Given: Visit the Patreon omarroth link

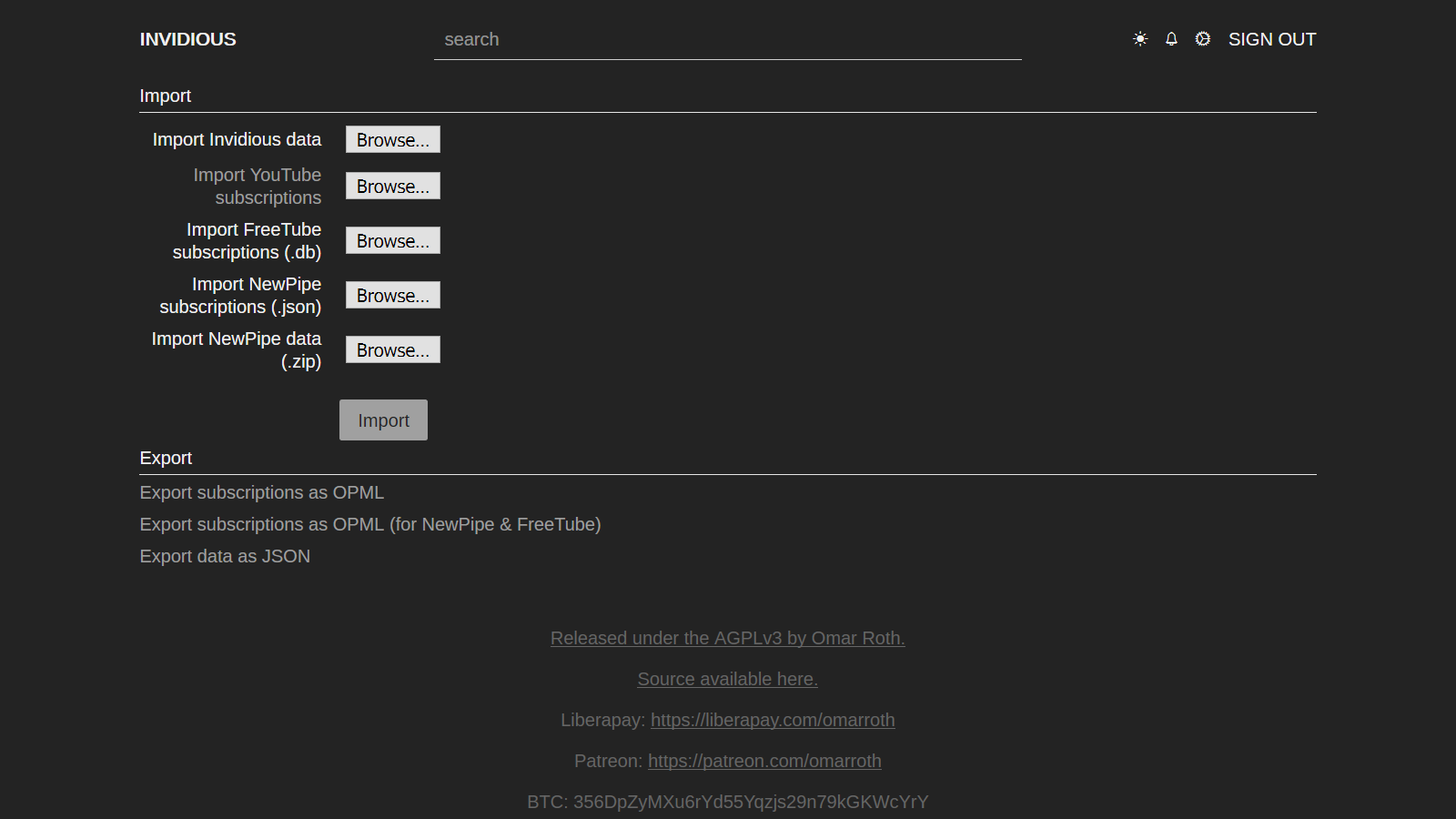Looking at the screenshot, I should [764, 761].
